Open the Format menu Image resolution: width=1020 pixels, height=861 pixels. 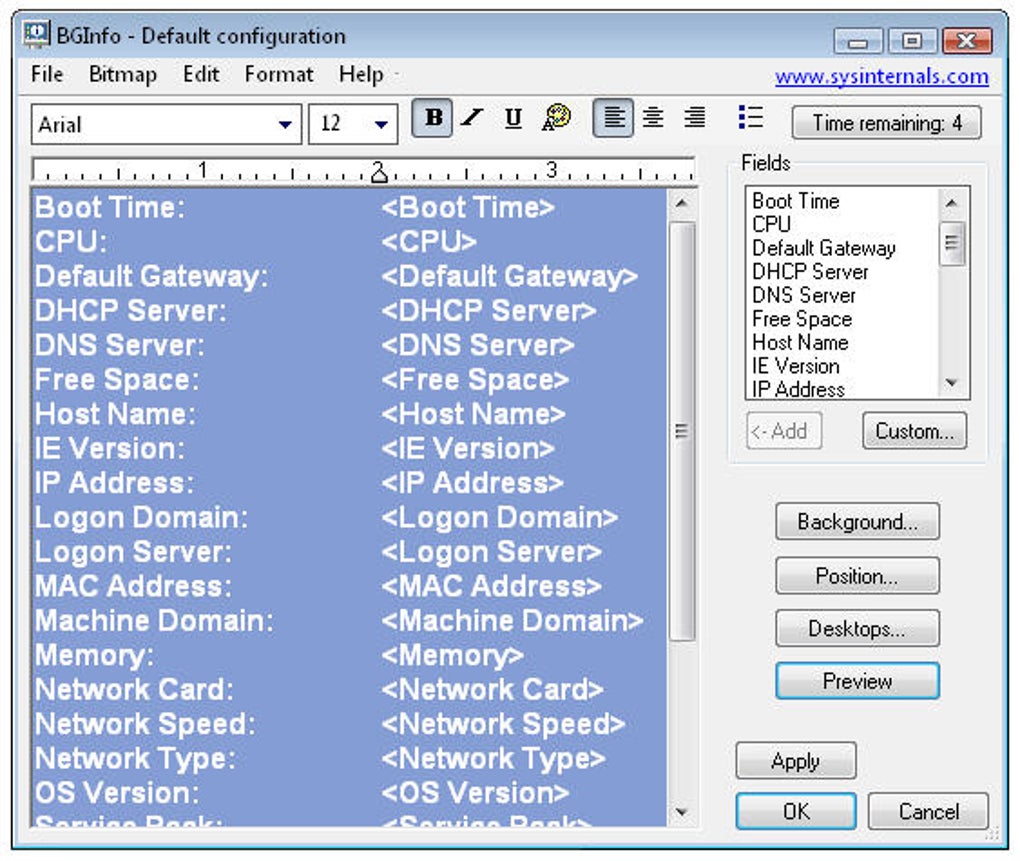(x=278, y=74)
